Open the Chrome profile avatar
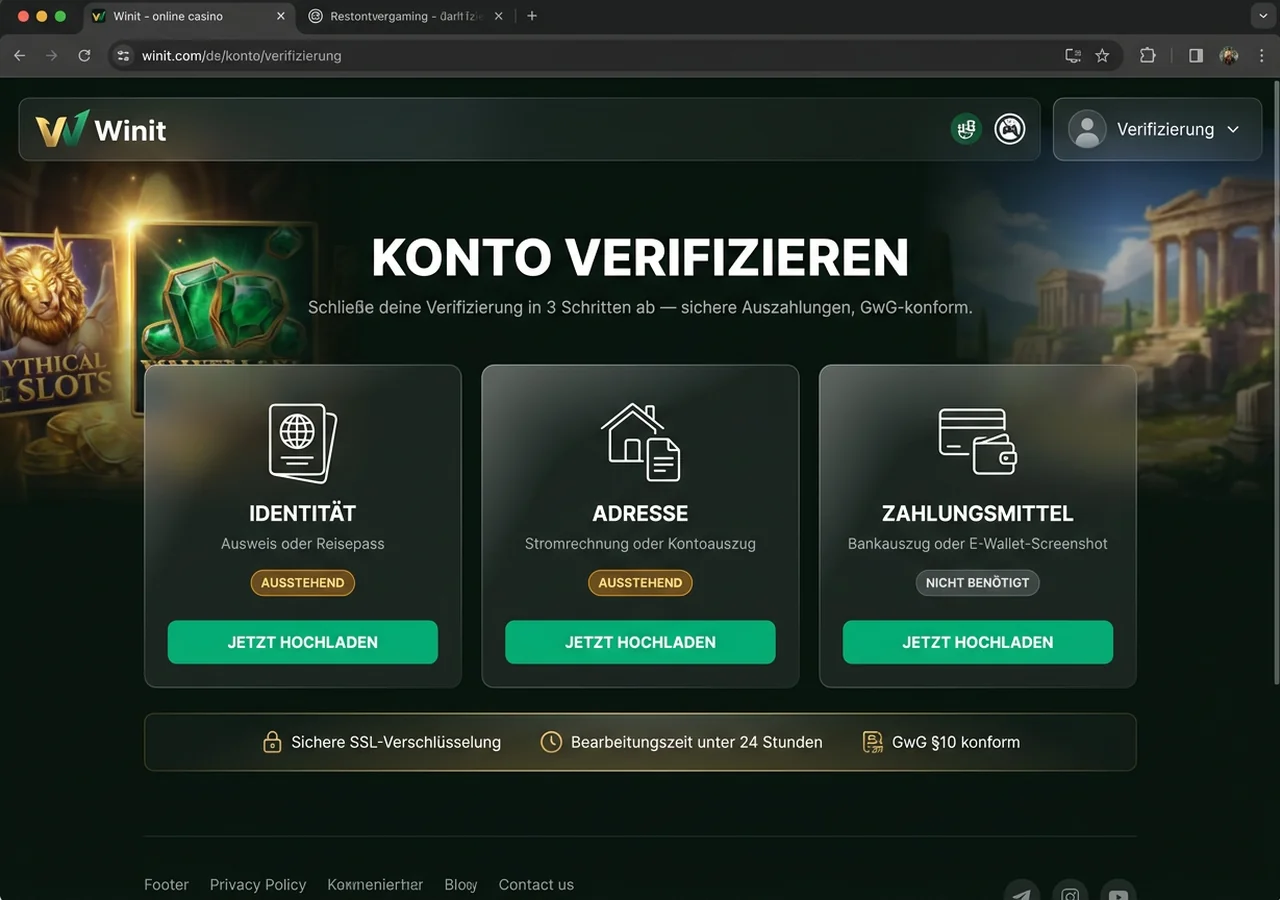Viewport: 1280px width, 900px height. [1229, 56]
